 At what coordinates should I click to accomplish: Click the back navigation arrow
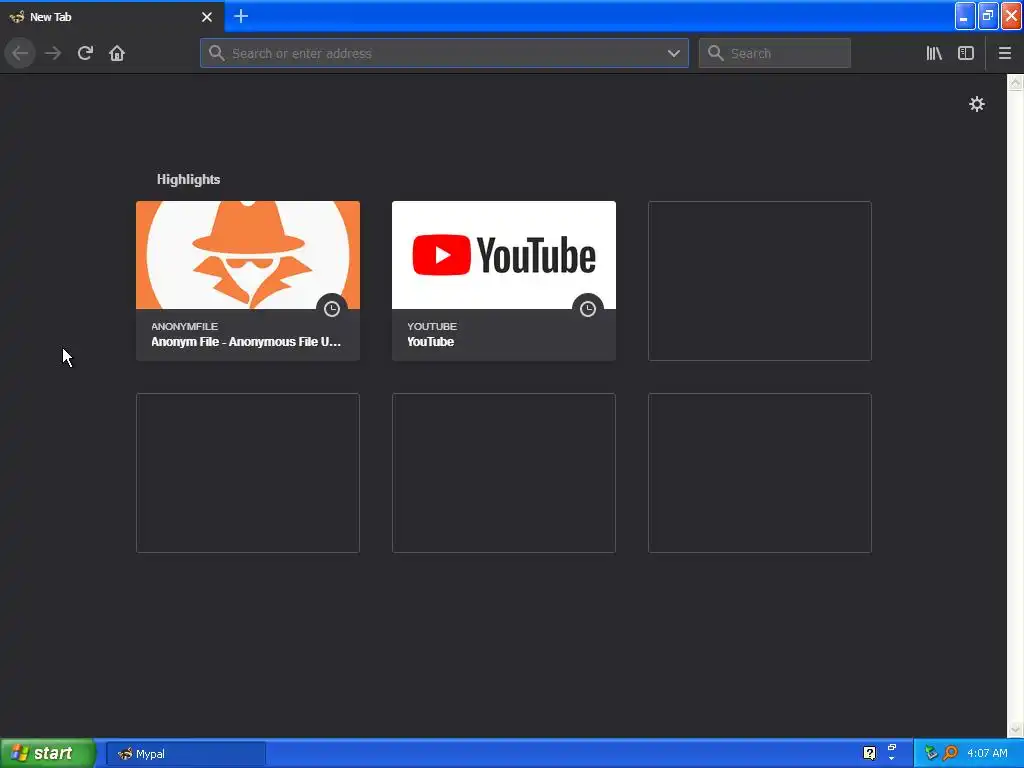pos(20,53)
